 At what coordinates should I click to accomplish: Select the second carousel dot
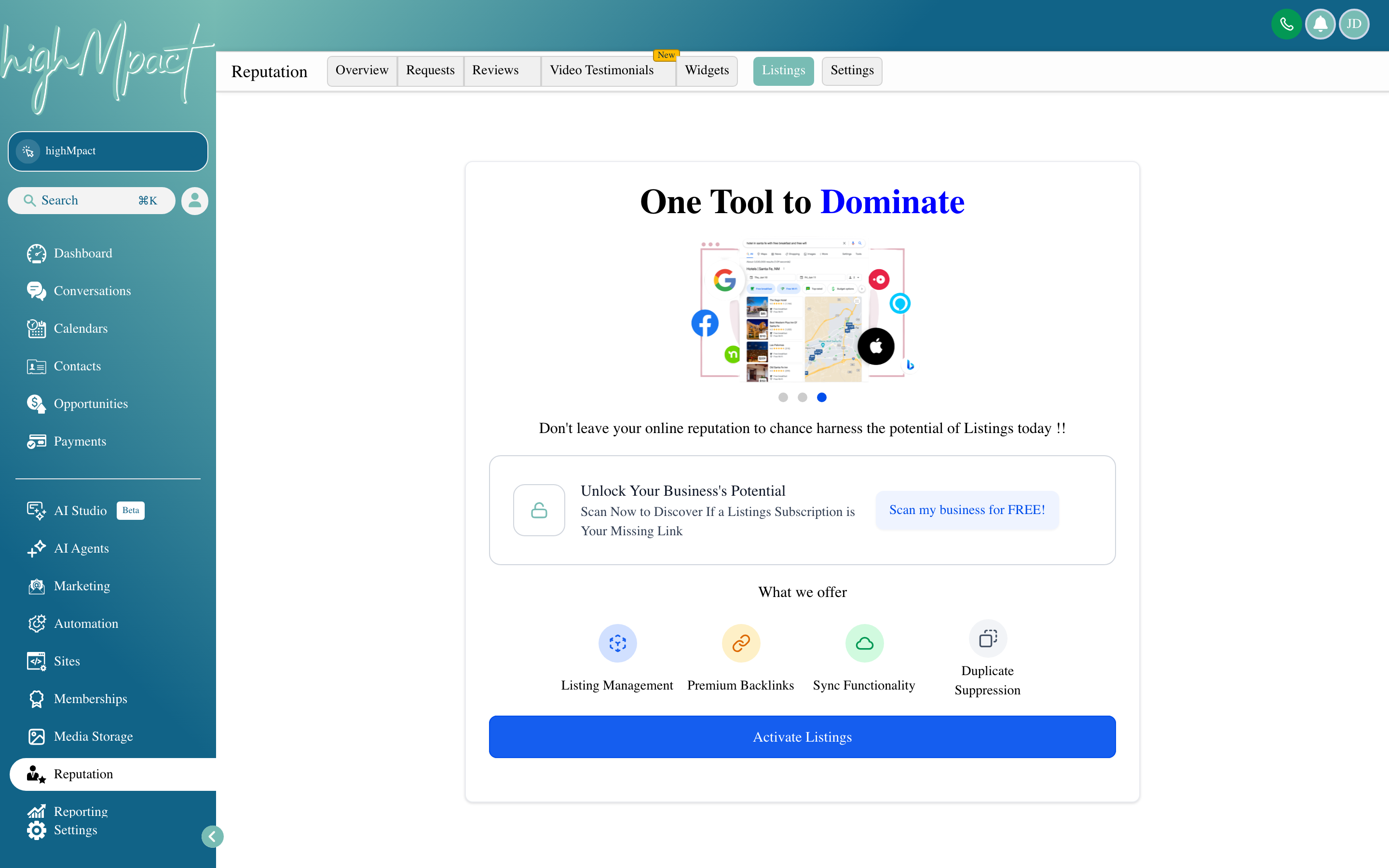pos(803,397)
